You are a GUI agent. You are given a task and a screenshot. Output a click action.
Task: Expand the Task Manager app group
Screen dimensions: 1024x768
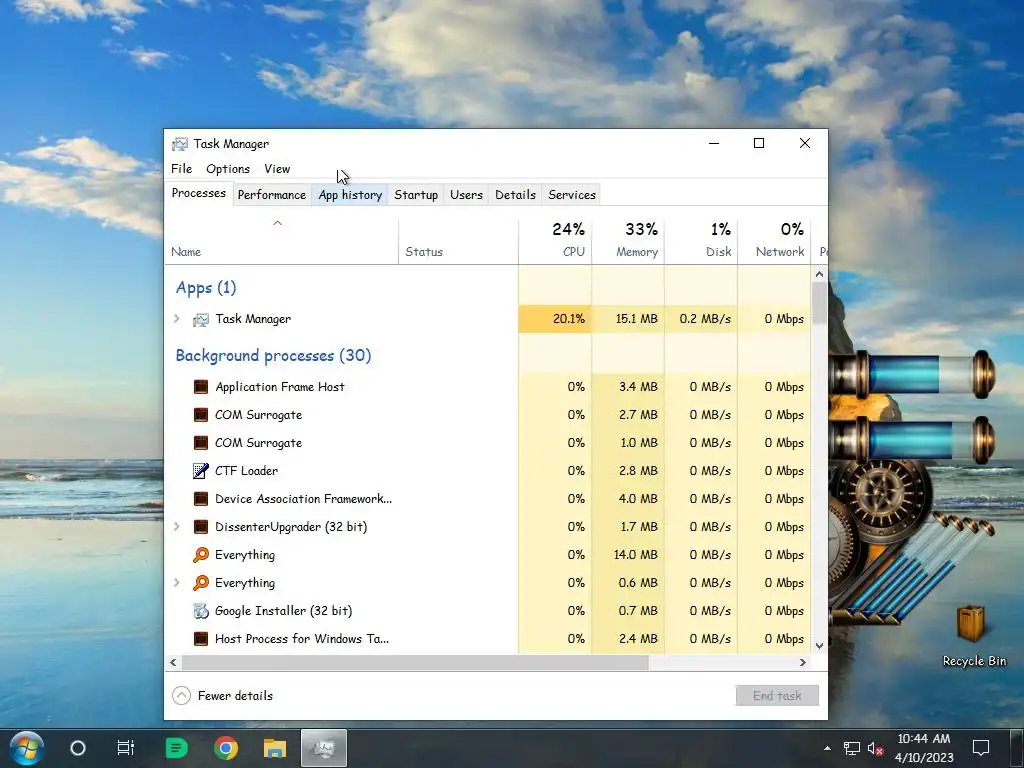click(176, 319)
